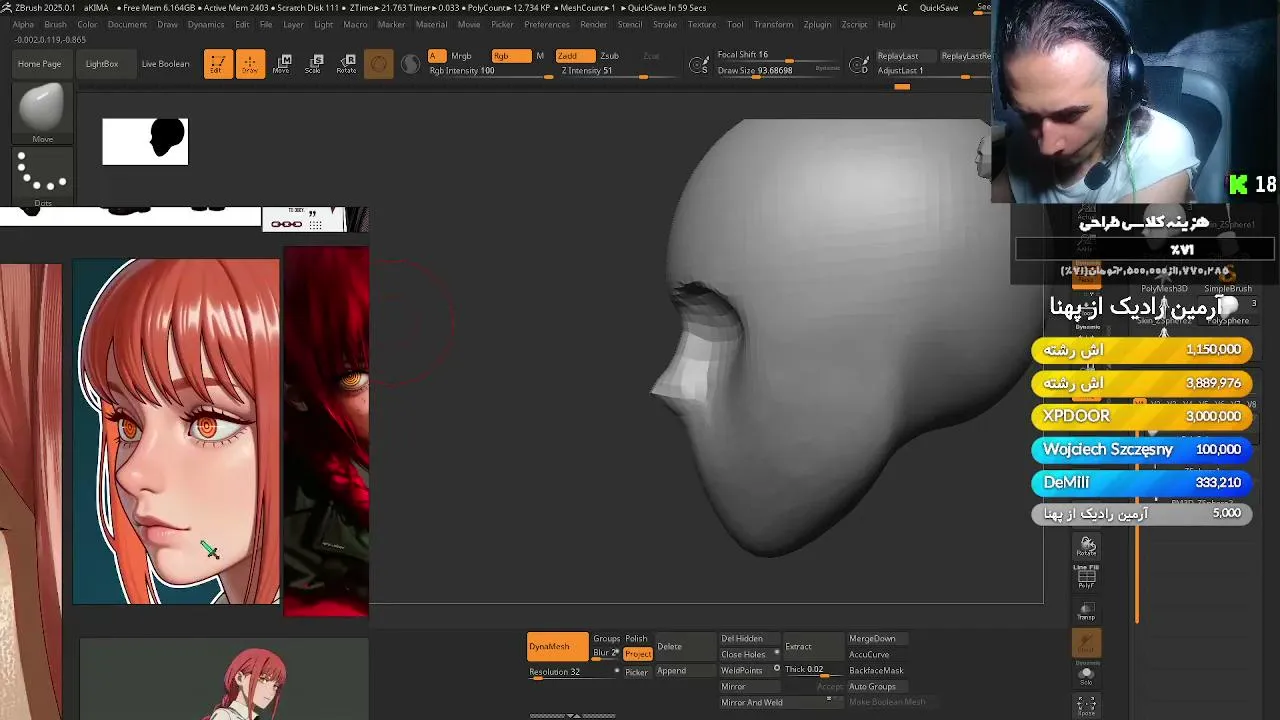Open the Stroke menu
The image size is (1280, 720).
coord(665,24)
